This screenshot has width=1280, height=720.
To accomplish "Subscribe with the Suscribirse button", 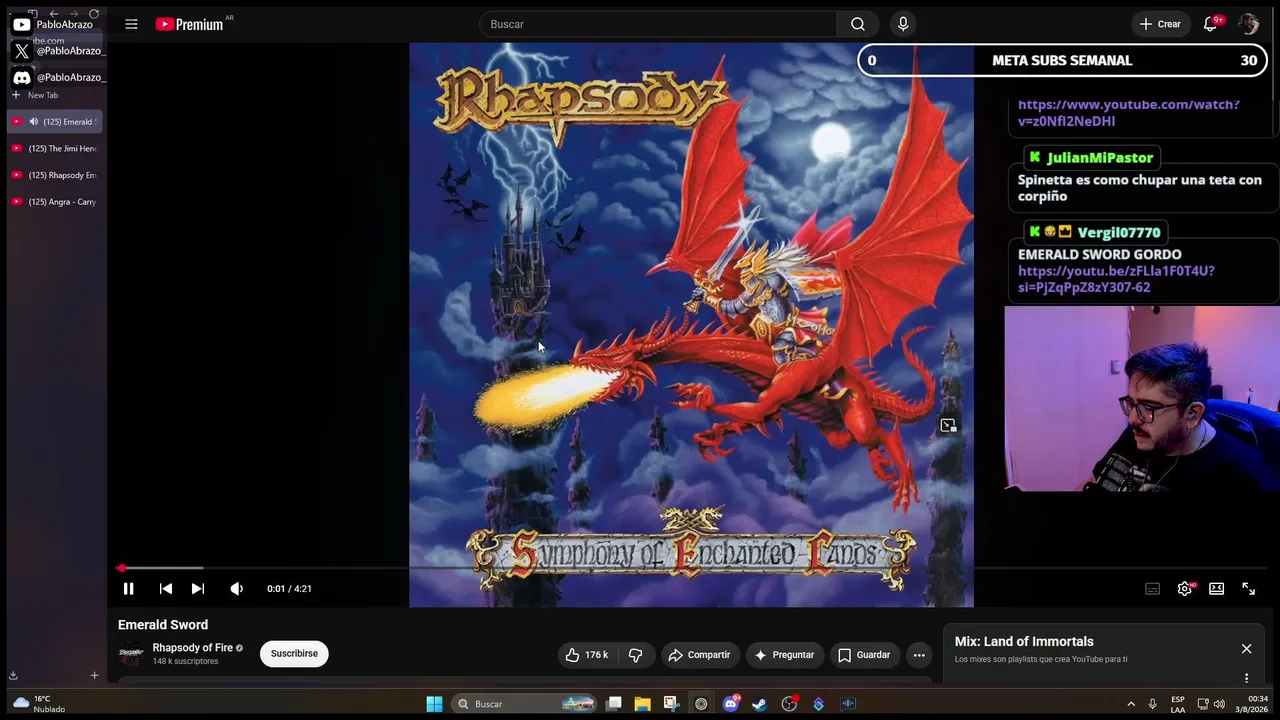I will [x=294, y=654].
